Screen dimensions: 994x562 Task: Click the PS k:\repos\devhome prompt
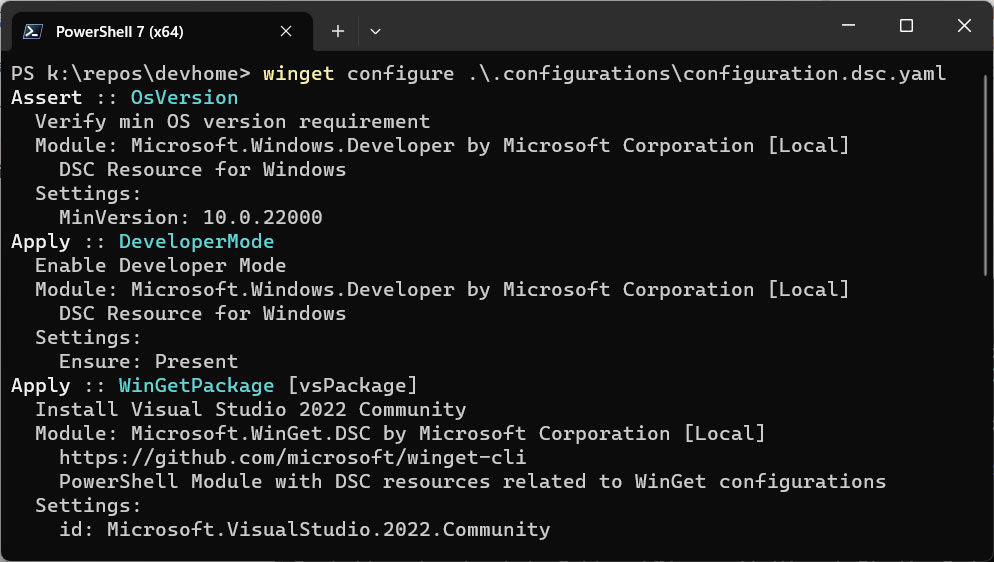click(x=131, y=73)
